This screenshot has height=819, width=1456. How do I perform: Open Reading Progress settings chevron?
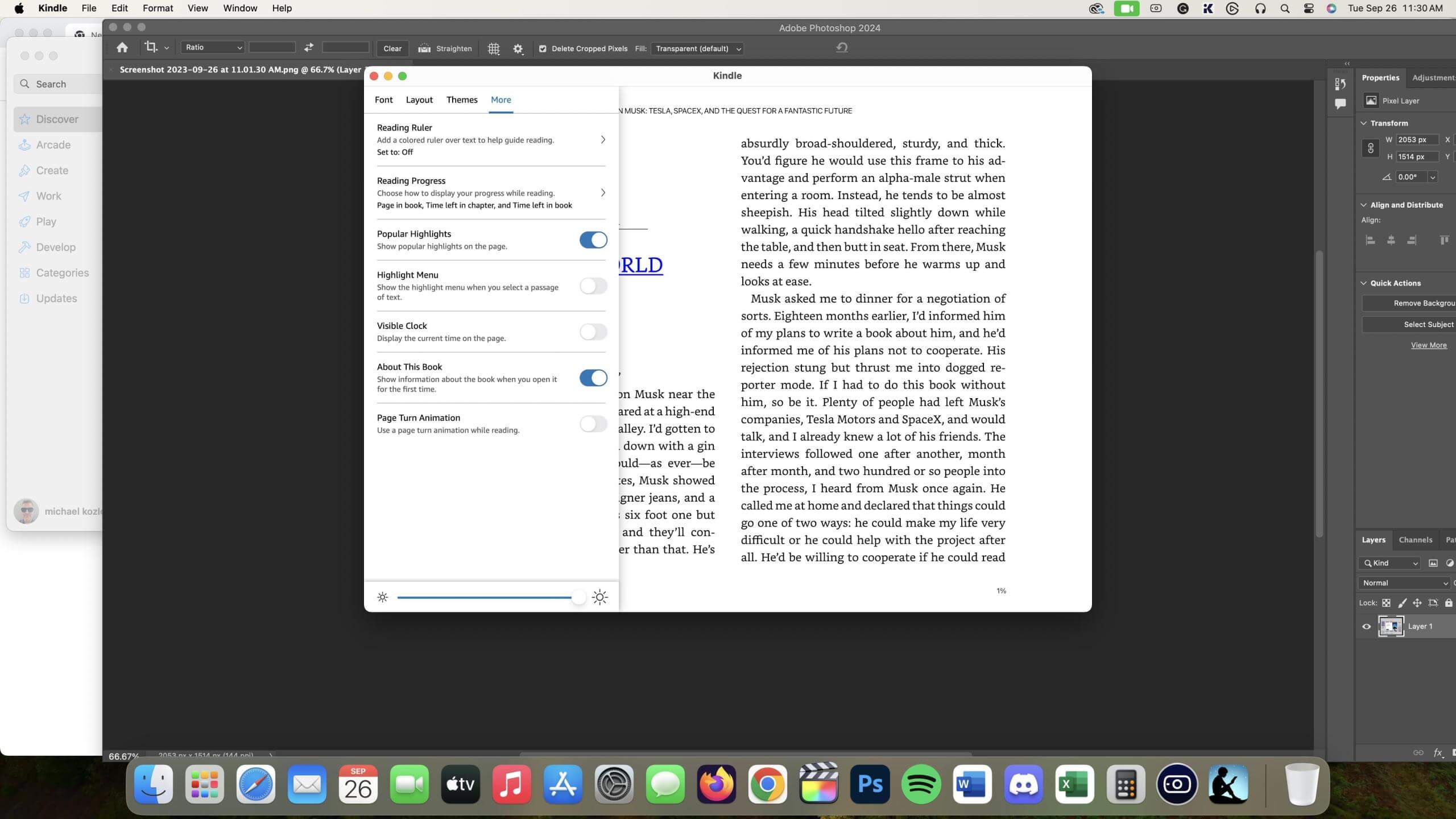pyautogui.click(x=603, y=192)
